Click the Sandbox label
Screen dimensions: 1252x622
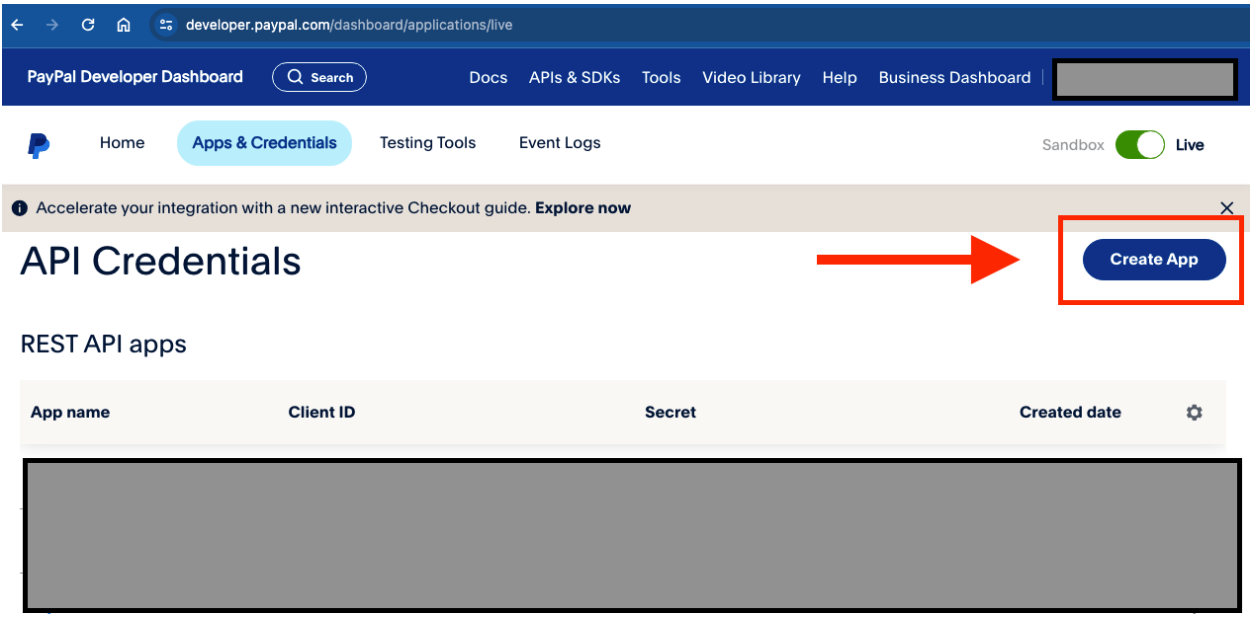click(1073, 145)
